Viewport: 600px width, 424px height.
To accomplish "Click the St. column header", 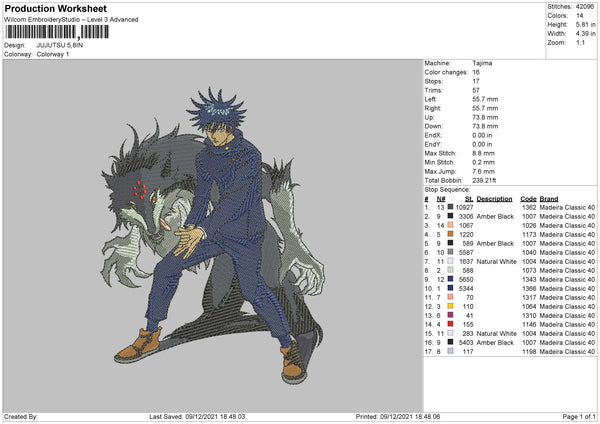I will 469,199.
